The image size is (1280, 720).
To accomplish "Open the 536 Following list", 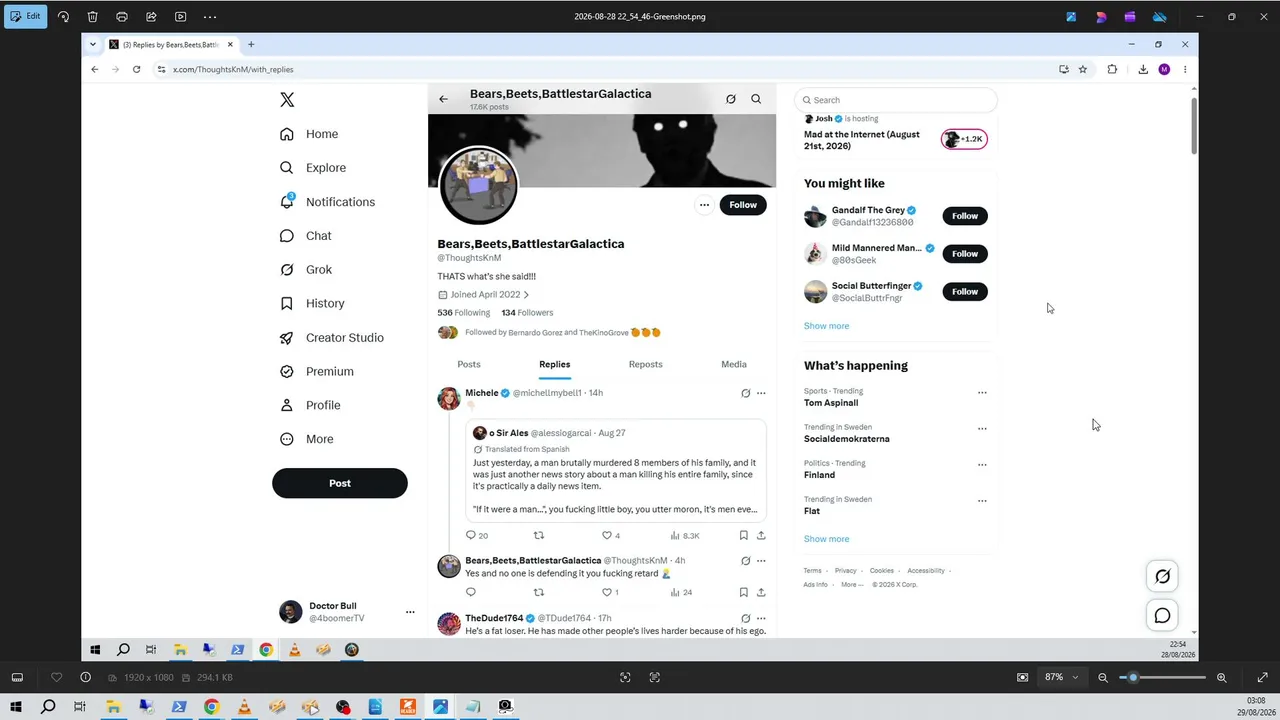I will (463, 313).
